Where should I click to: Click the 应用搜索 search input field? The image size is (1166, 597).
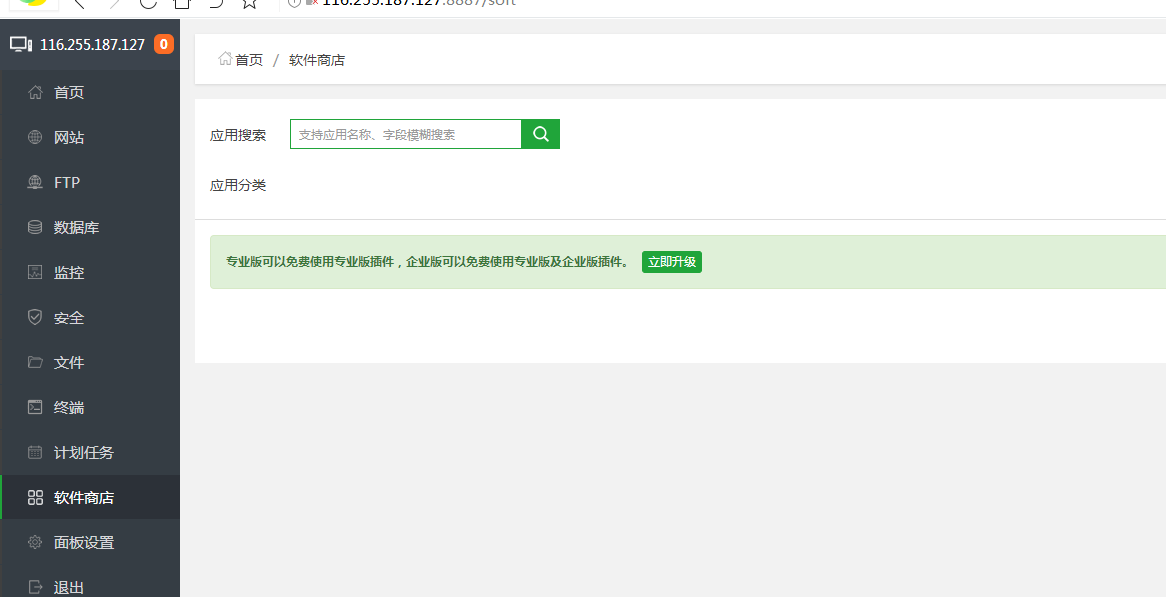(x=405, y=134)
